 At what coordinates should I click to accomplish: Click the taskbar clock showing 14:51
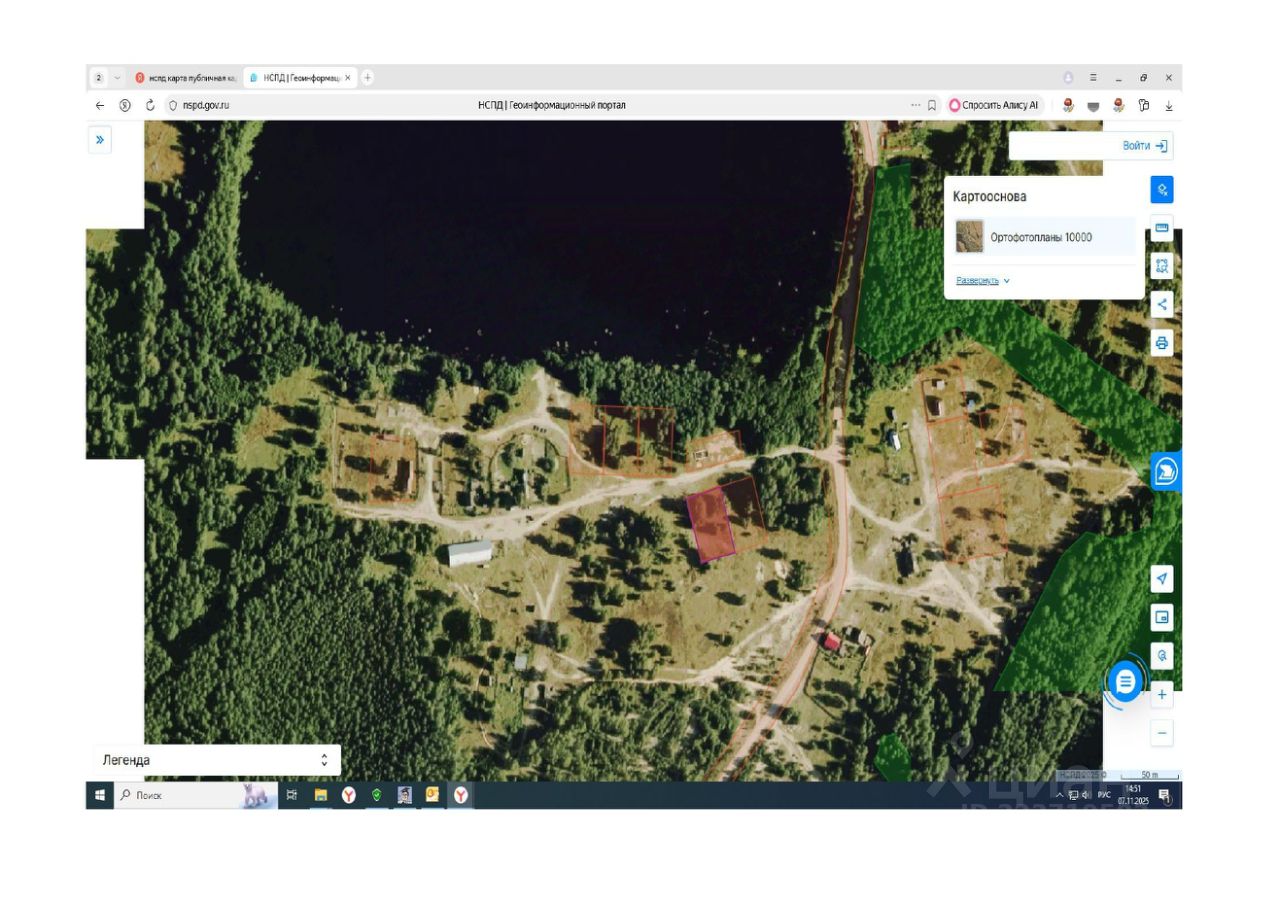[x=1133, y=795]
